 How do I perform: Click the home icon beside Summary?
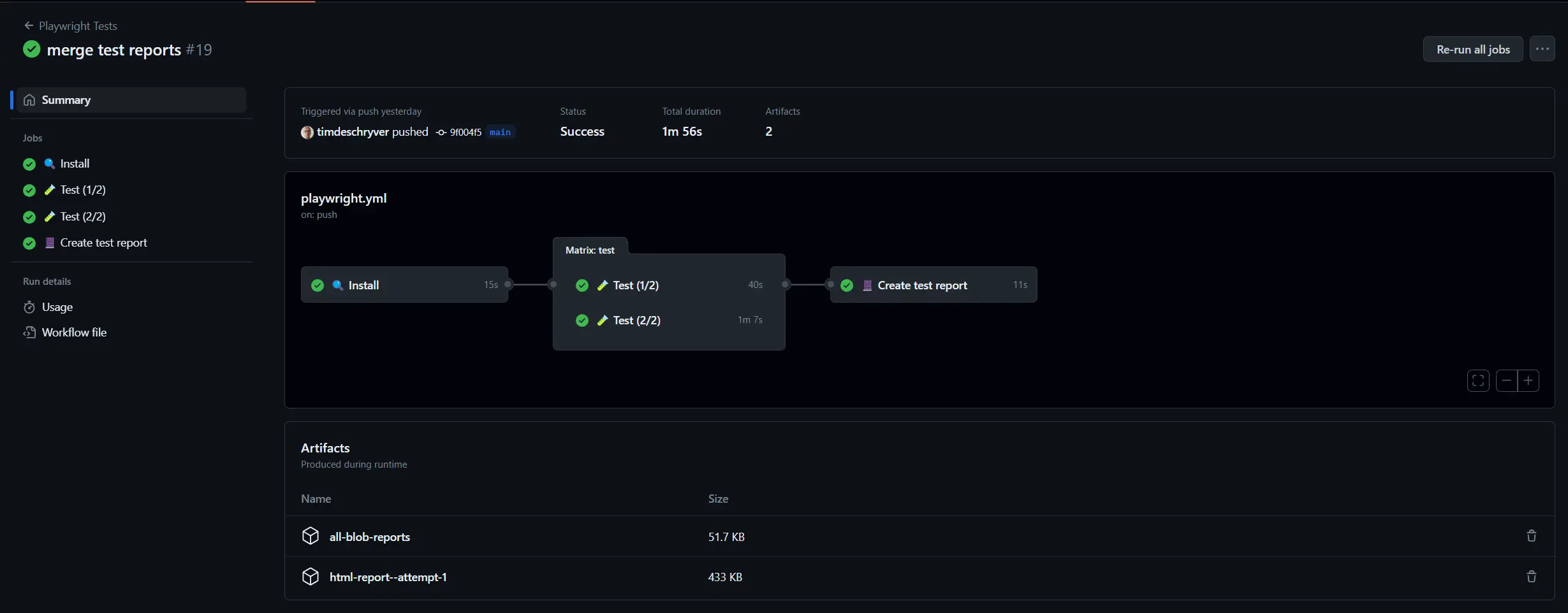pos(29,100)
